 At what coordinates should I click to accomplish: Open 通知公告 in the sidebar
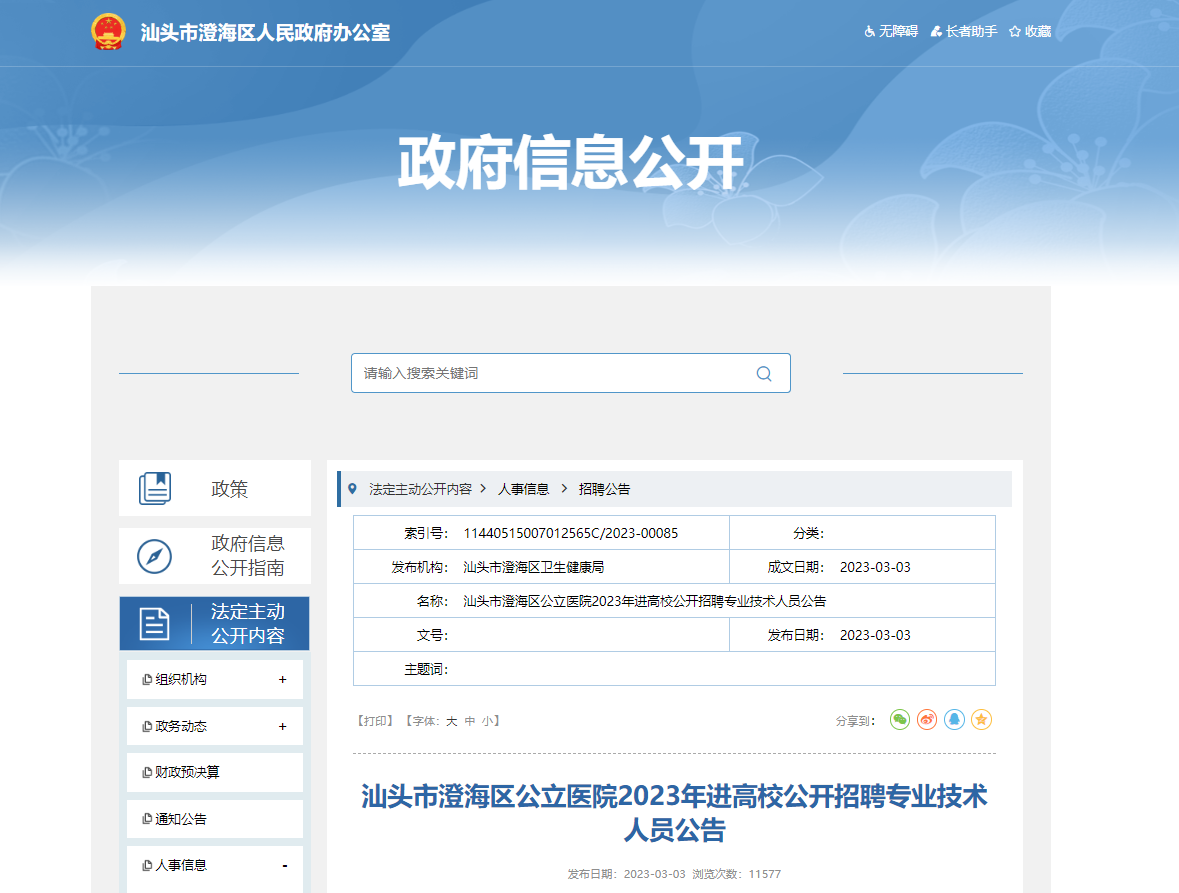click(181, 819)
